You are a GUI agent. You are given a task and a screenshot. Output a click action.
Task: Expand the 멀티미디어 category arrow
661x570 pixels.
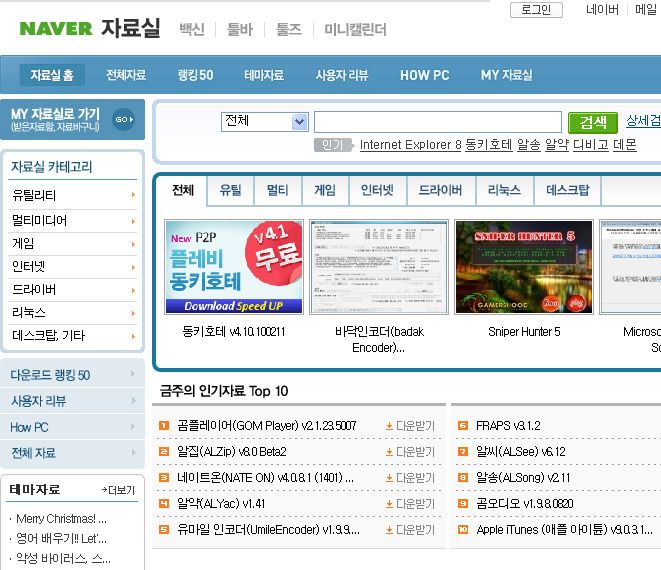(x=133, y=221)
